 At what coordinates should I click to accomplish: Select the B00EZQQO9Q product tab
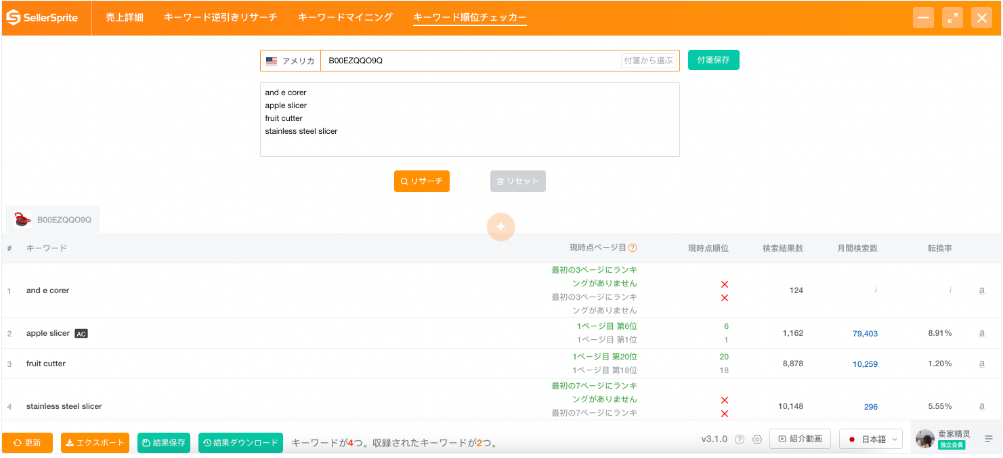pyautogui.click(x=53, y=219)
